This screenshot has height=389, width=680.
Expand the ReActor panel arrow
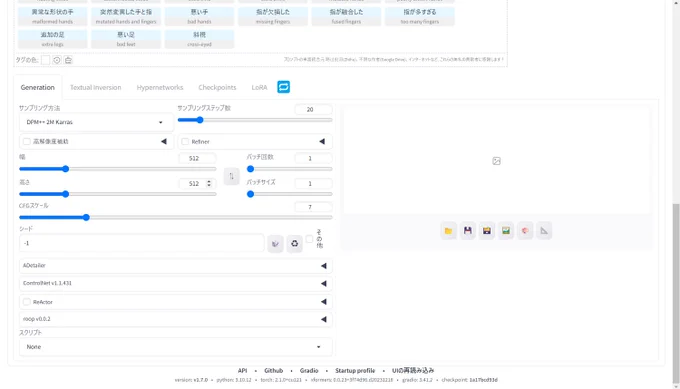tap(324, 302)
